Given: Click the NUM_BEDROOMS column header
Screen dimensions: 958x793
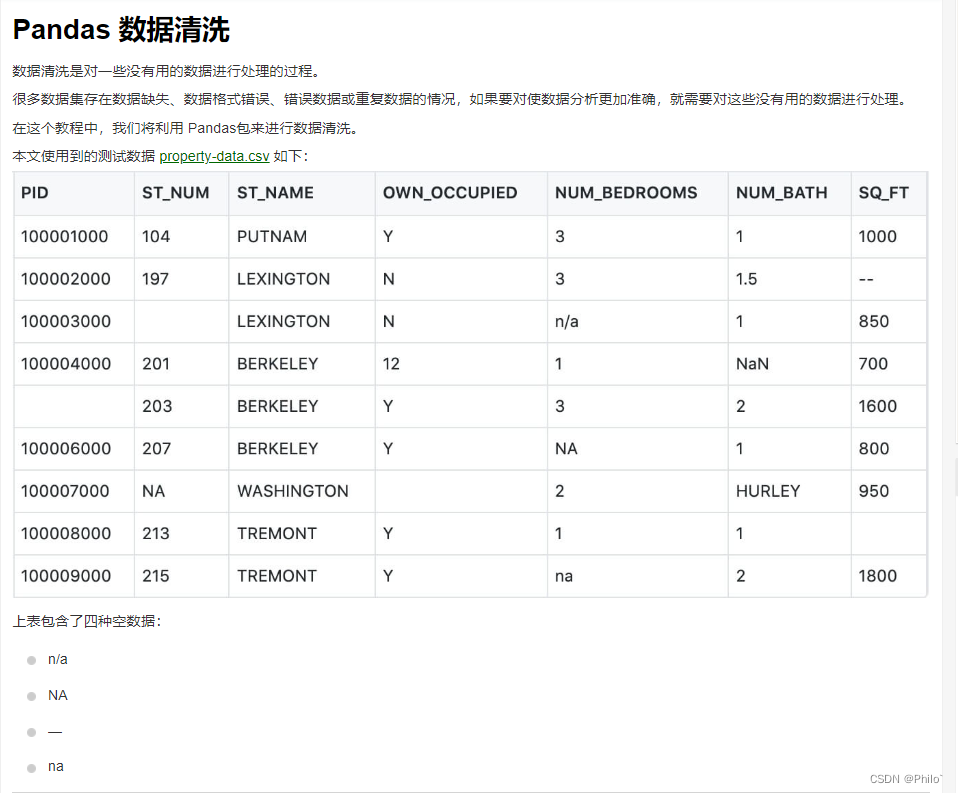Looking at the screenshot, I should (638, 194).
